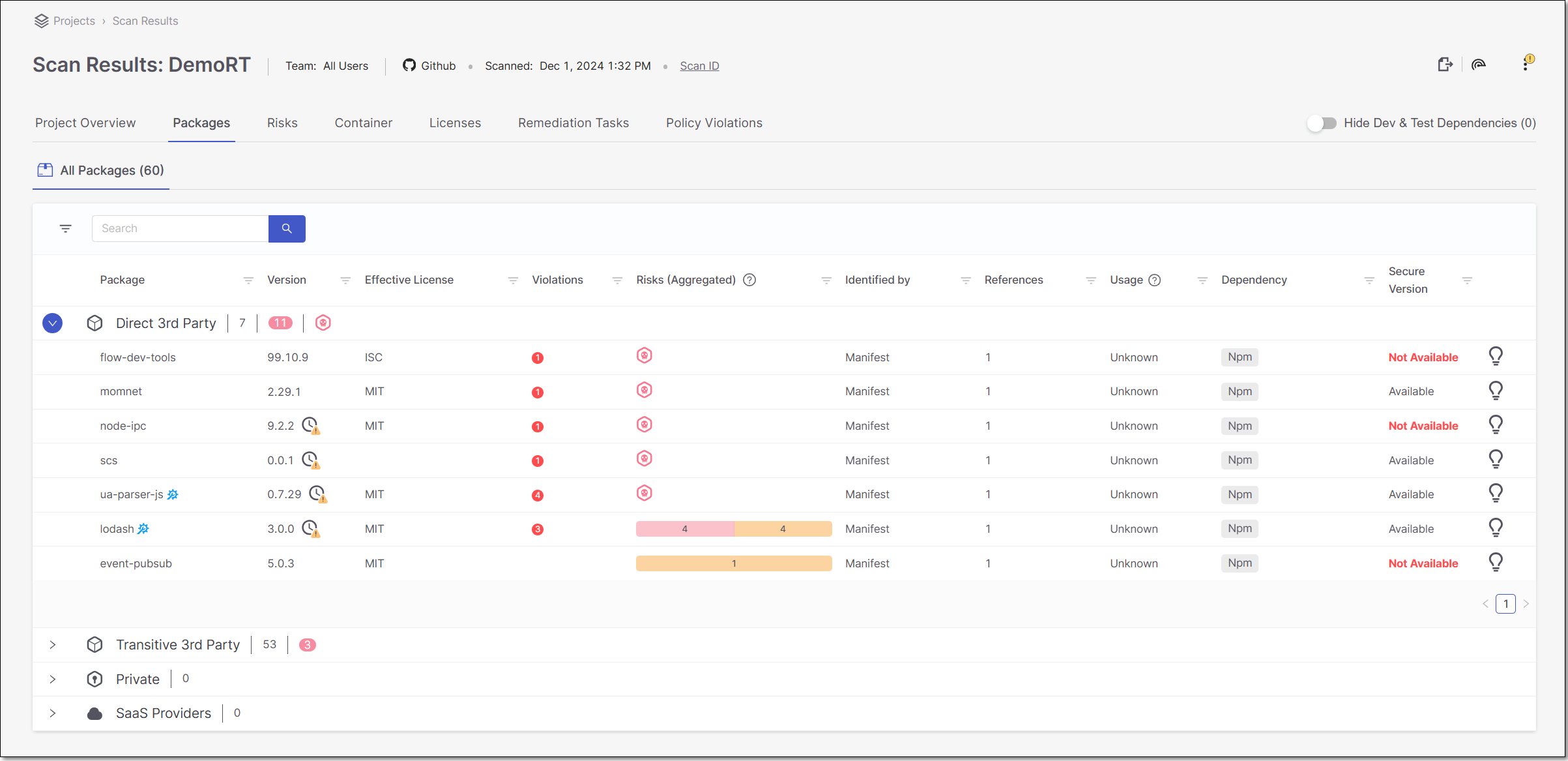Expand the Private packages group
Screen dimensions: 1568x761
tap(52, 679)
